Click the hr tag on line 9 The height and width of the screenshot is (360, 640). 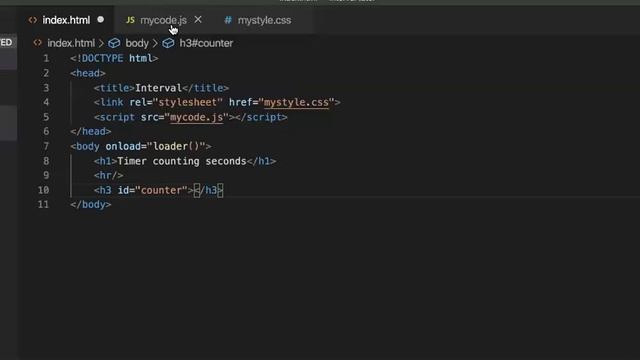point(109,176)
